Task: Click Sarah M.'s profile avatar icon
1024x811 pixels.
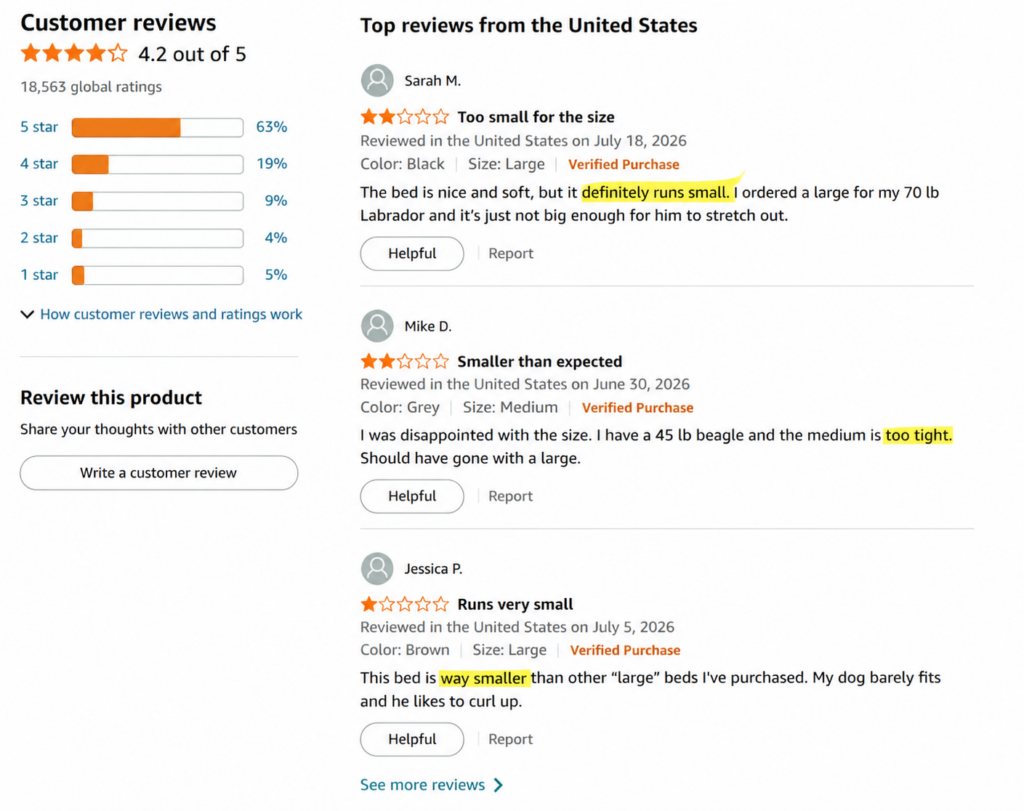Action: pyautogui.click(x=377, y=80)
